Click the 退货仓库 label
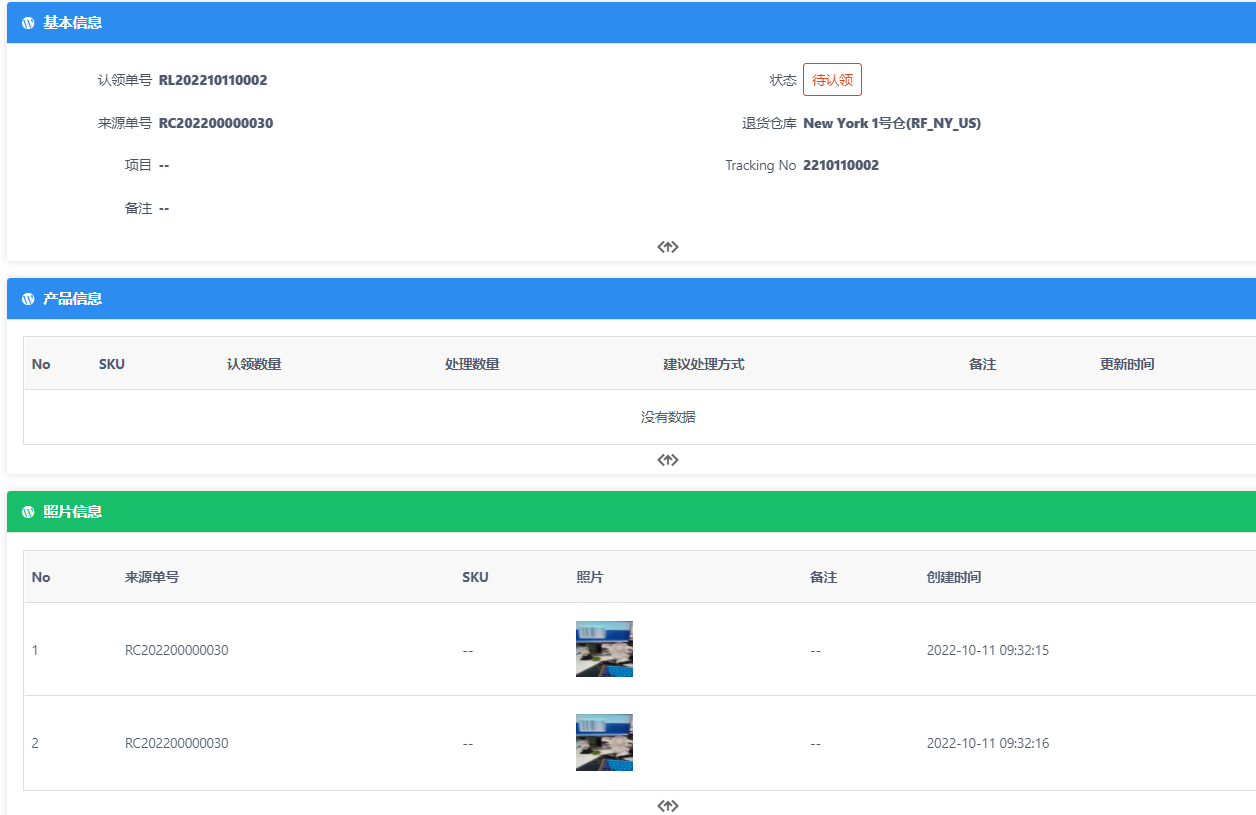This screenshot has height=815, width=1256. pos(769,123)
